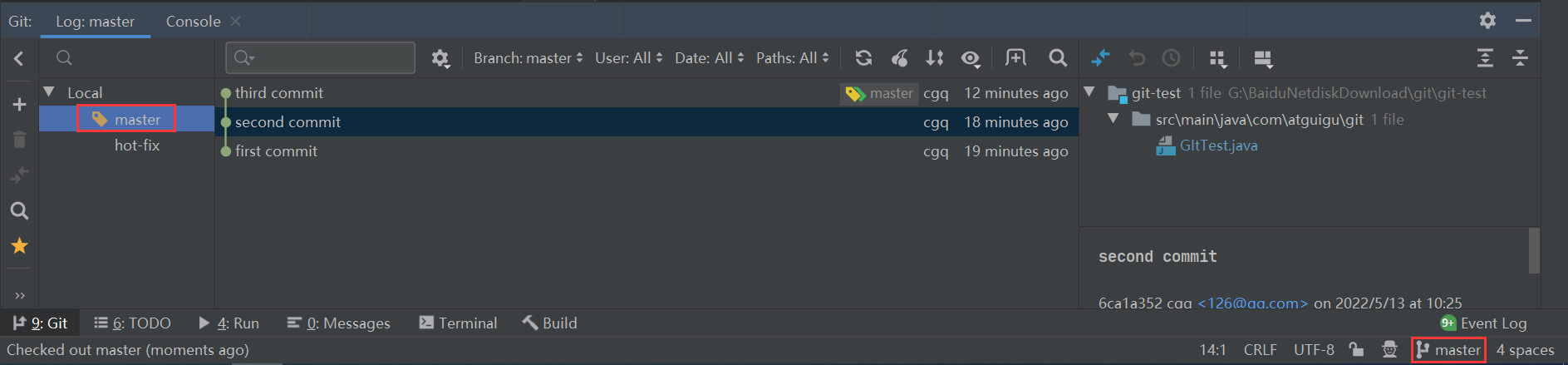The image size is (1568, 365).
Task: Click the Refresh log icon
Action: 863,58
